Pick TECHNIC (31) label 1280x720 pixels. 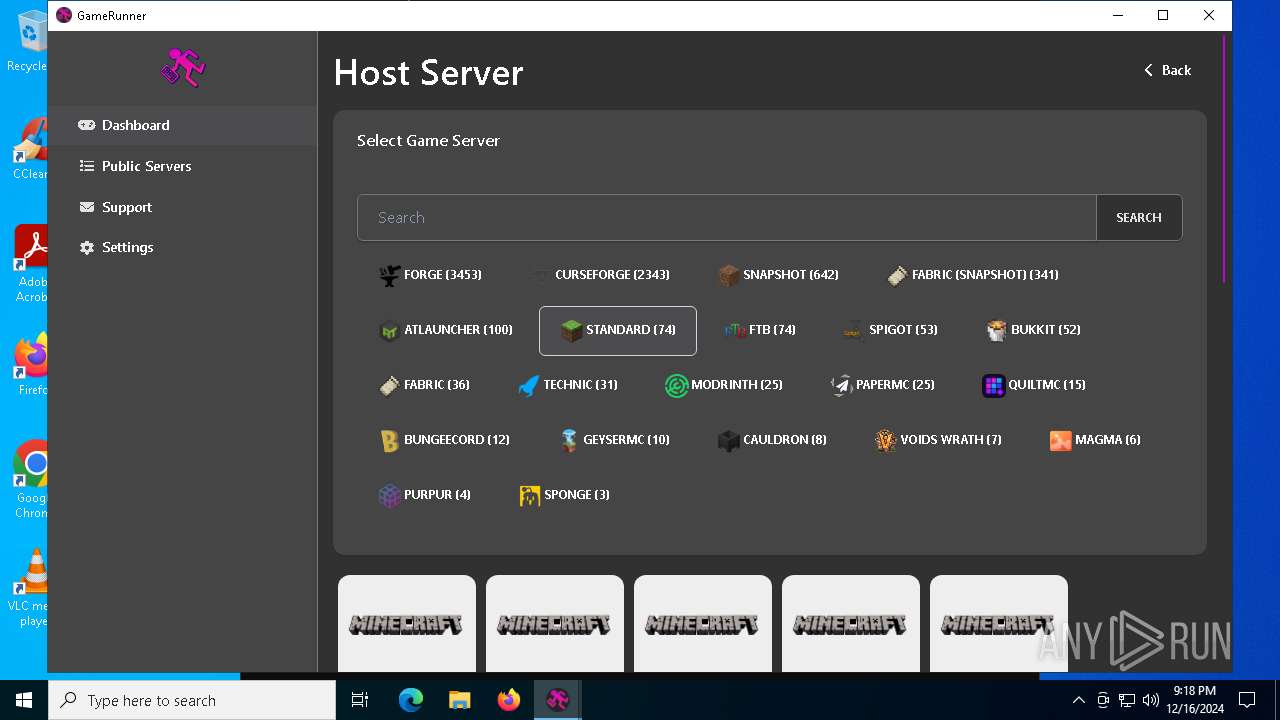580,384
